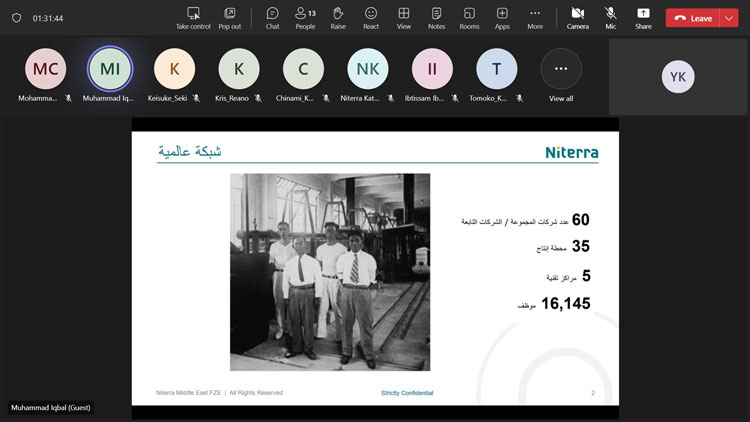Open the More actions menu

point(535,17)
